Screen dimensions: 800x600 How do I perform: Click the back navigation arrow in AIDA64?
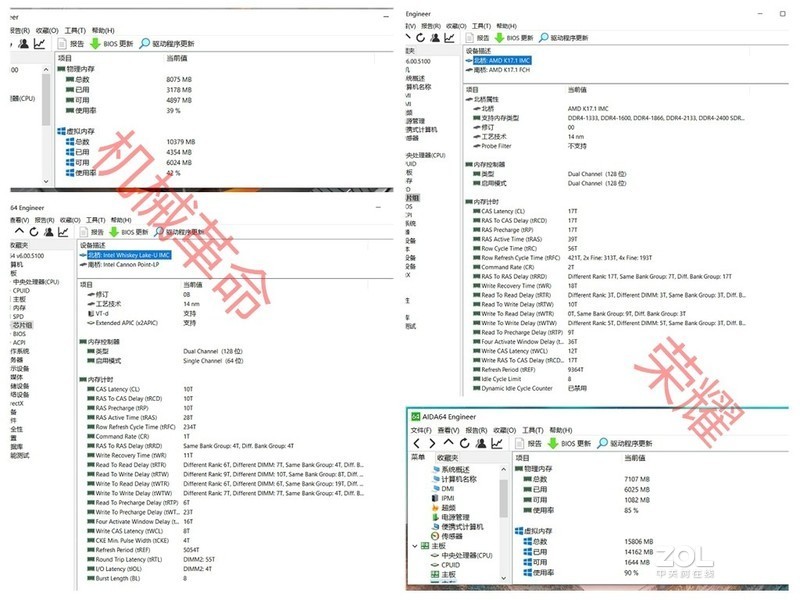[416, 444]
